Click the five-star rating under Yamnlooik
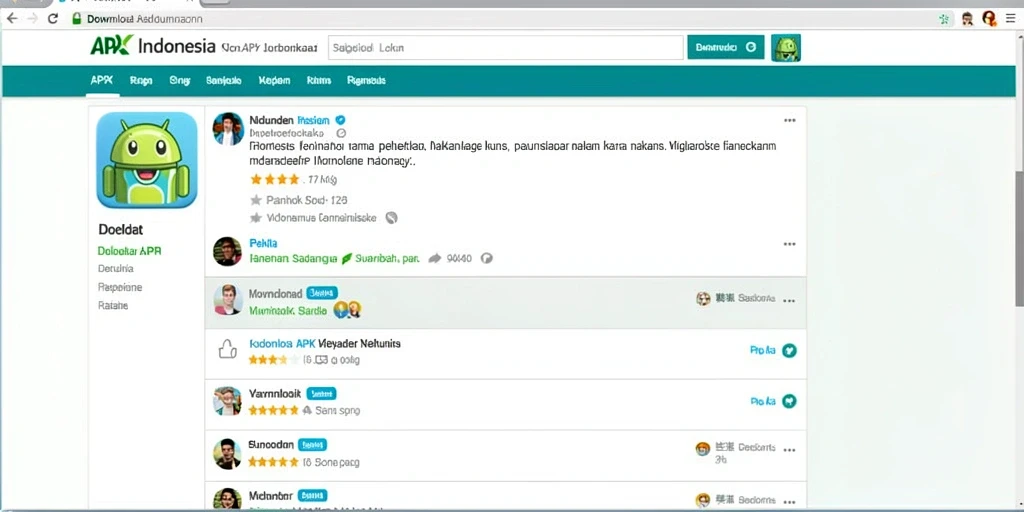This screenshot has width=1024, height=512. click(x=273, y=411)
